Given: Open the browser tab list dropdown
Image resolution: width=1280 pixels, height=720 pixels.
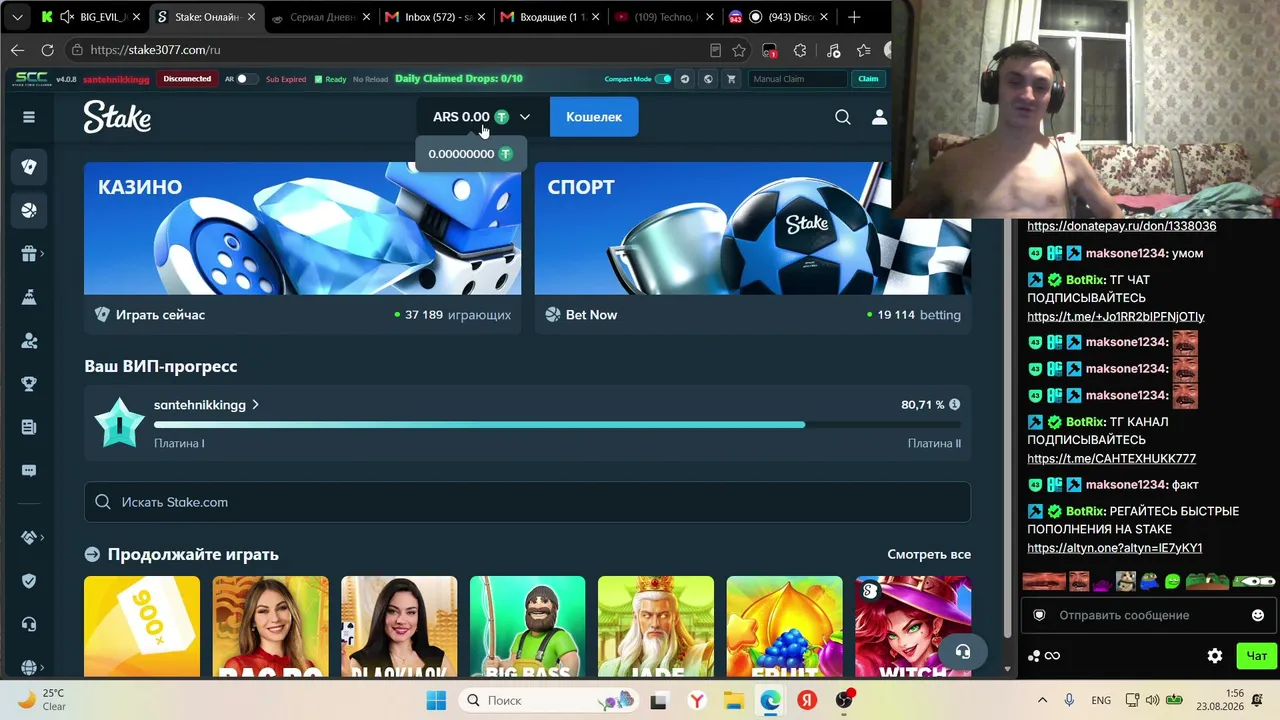Looking at the screenshot, I should pos(18,17).
